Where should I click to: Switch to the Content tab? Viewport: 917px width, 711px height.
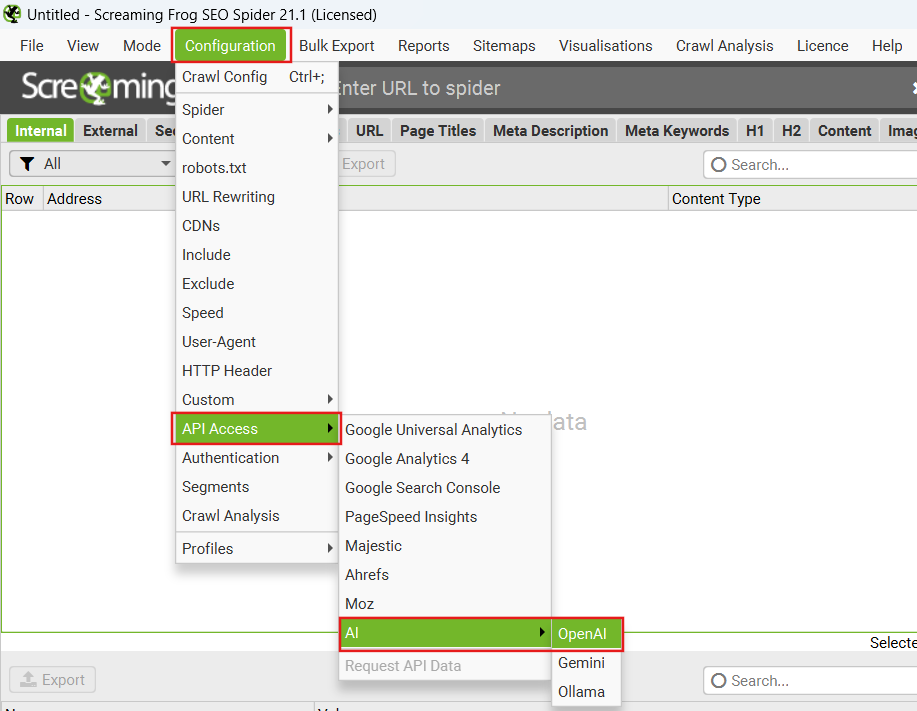tap(844, 130)
